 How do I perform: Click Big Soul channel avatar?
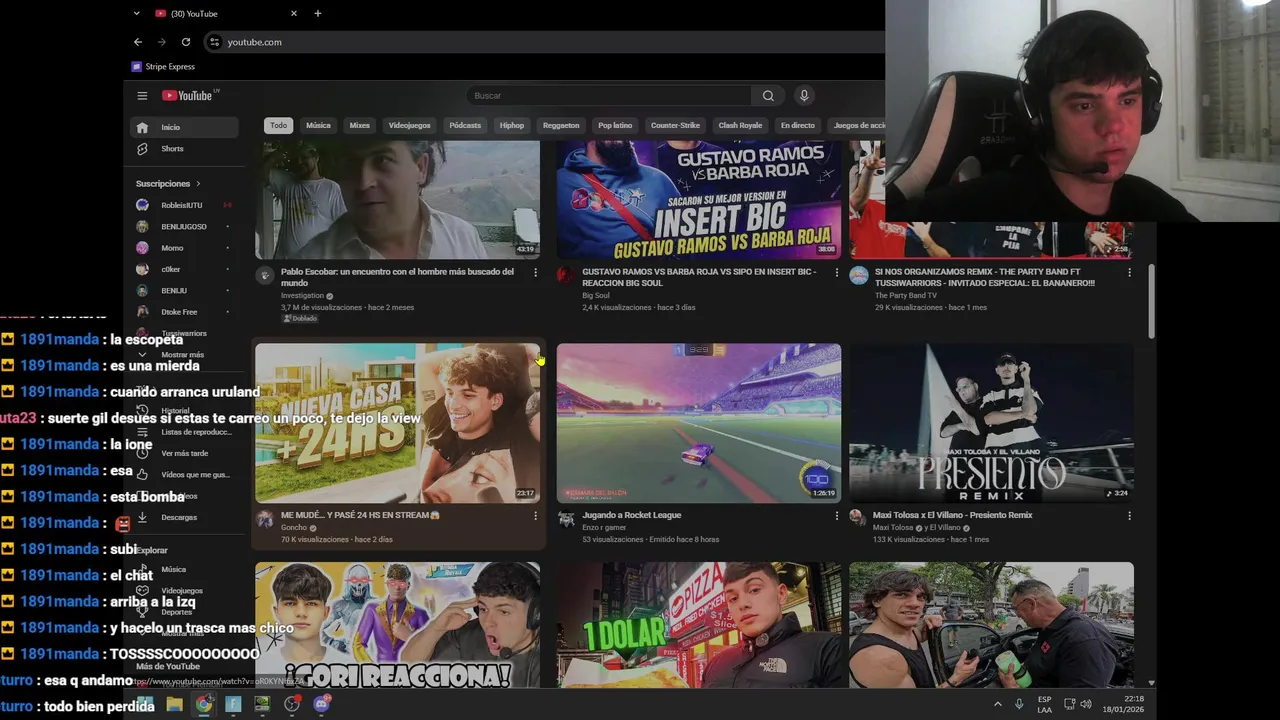pyautogui.click(x=566, y=276)
